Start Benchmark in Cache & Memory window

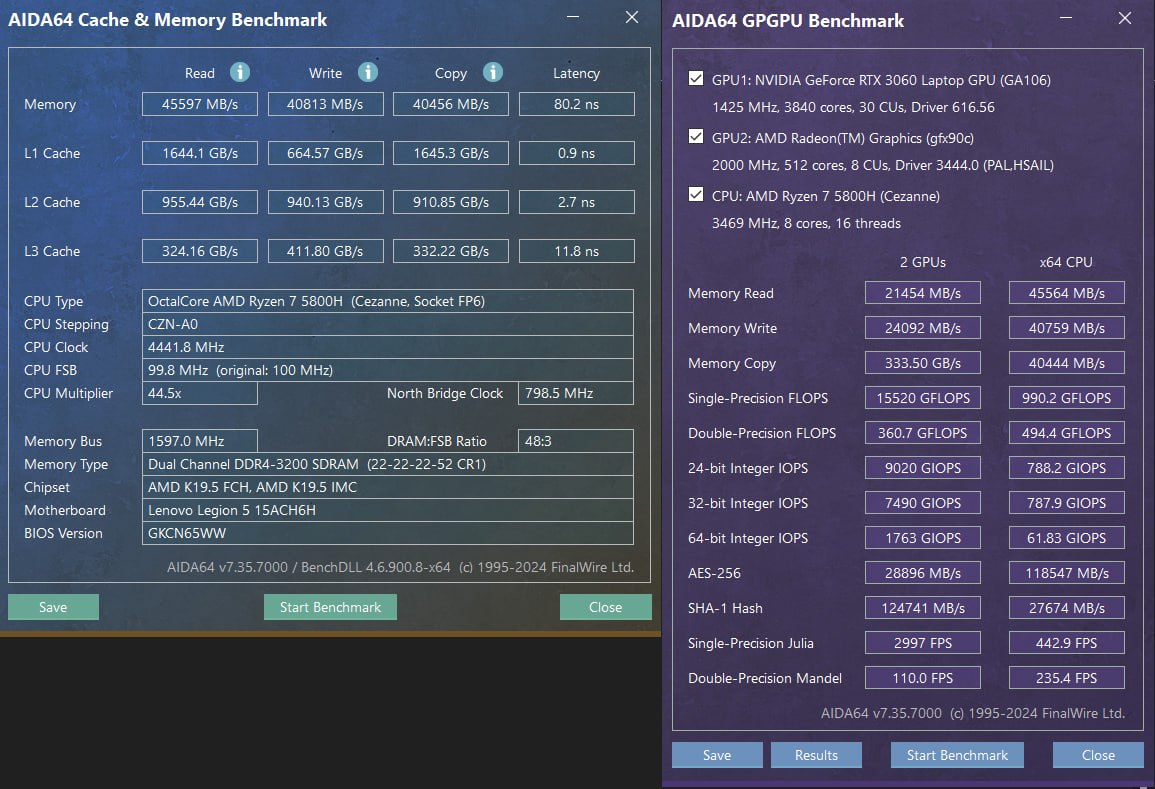coord(330,607)
